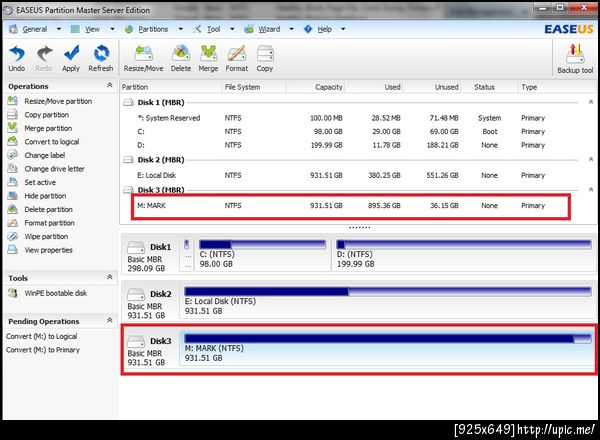Screen dimensions: 600x440
Task: Click the Undo toolbar icon
Action: click(17, 53)
